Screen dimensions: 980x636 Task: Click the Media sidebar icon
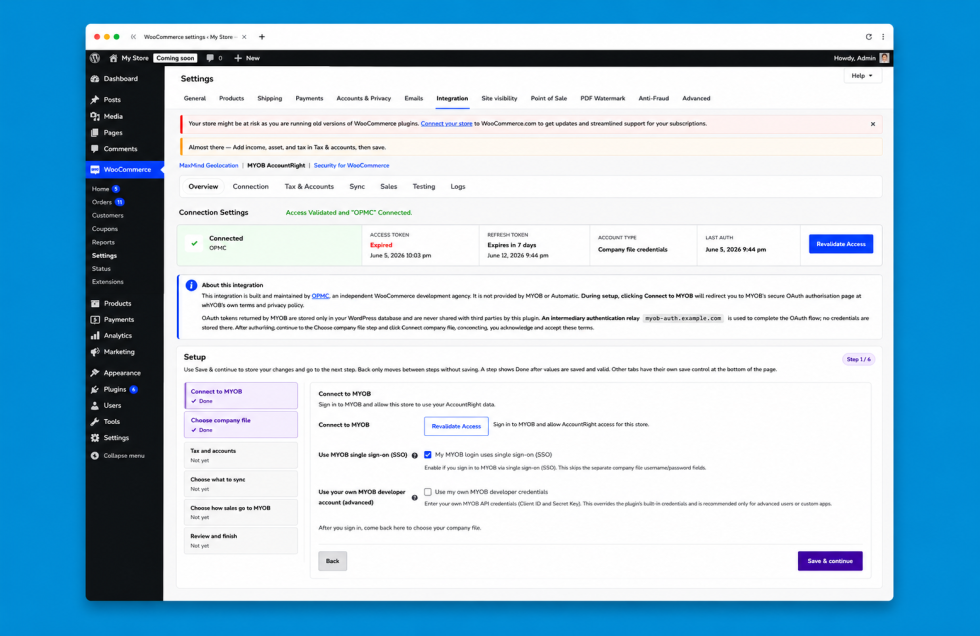tap(95, 116)
